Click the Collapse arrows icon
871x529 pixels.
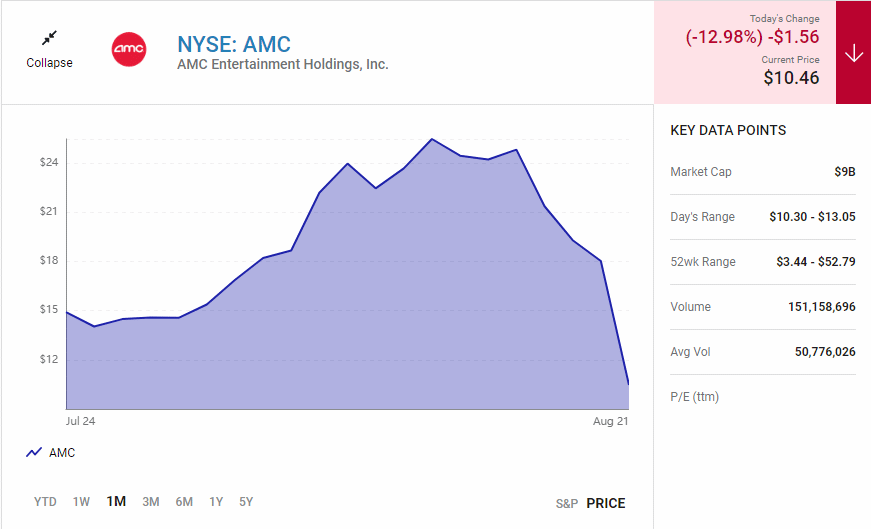coord(49,38)
